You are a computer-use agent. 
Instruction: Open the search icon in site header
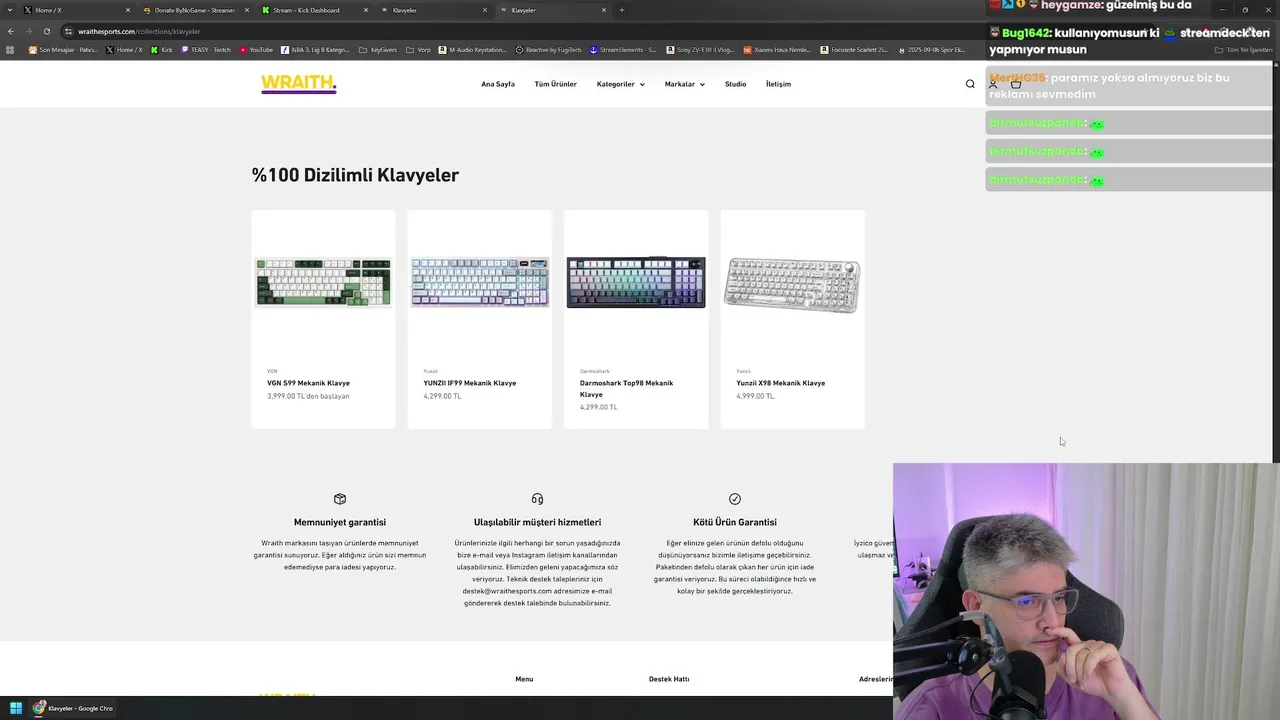pos(970,84)
